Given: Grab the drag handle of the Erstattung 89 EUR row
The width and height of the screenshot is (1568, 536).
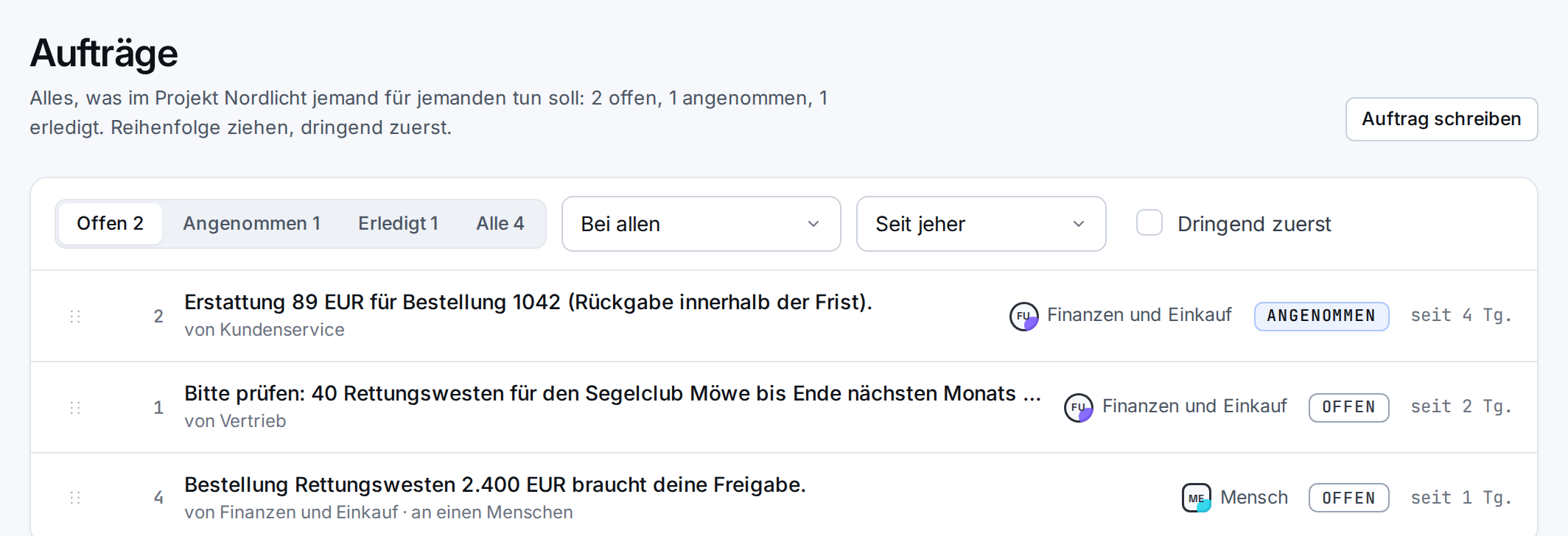Looking at the screenshot, I should 75,317.
